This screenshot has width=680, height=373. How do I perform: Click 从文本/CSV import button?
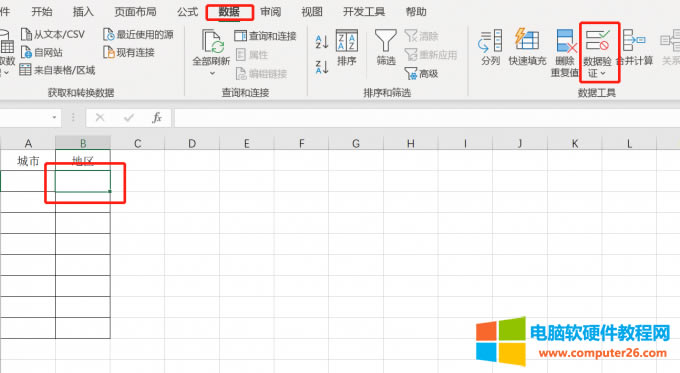tap(53, 34)
